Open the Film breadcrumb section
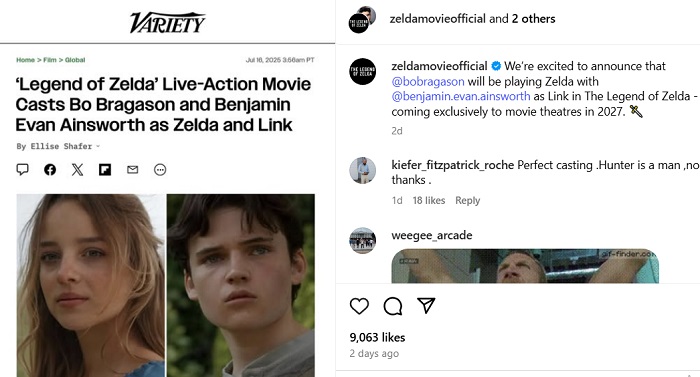The height and width of the screenshot is (377, 700). 50,60
